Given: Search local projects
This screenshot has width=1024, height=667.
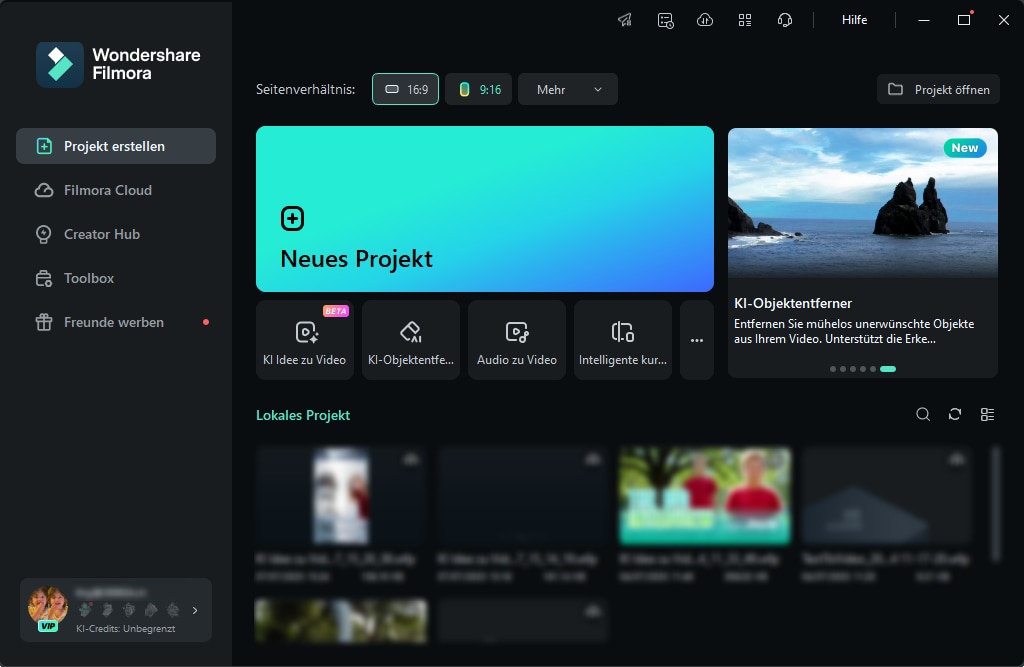Looking at the screenshot, I should (x=923, y=414).
